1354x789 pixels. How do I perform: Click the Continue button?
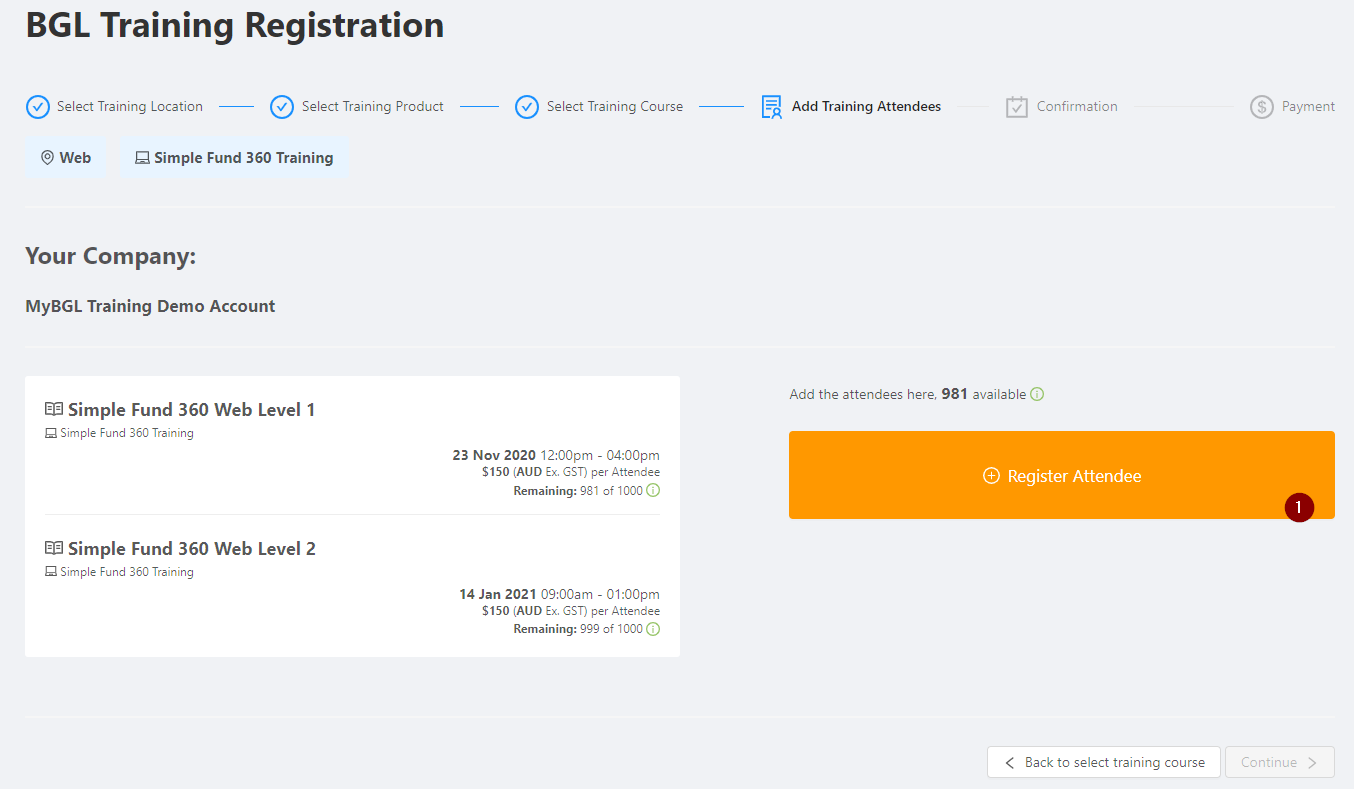[1279, 762]
